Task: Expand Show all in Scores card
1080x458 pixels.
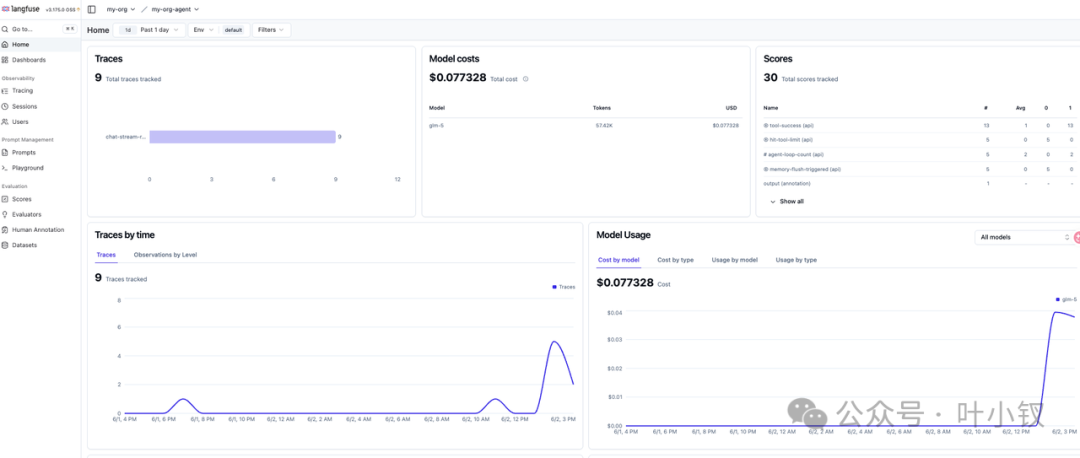Action: click(x=787, y=202)
